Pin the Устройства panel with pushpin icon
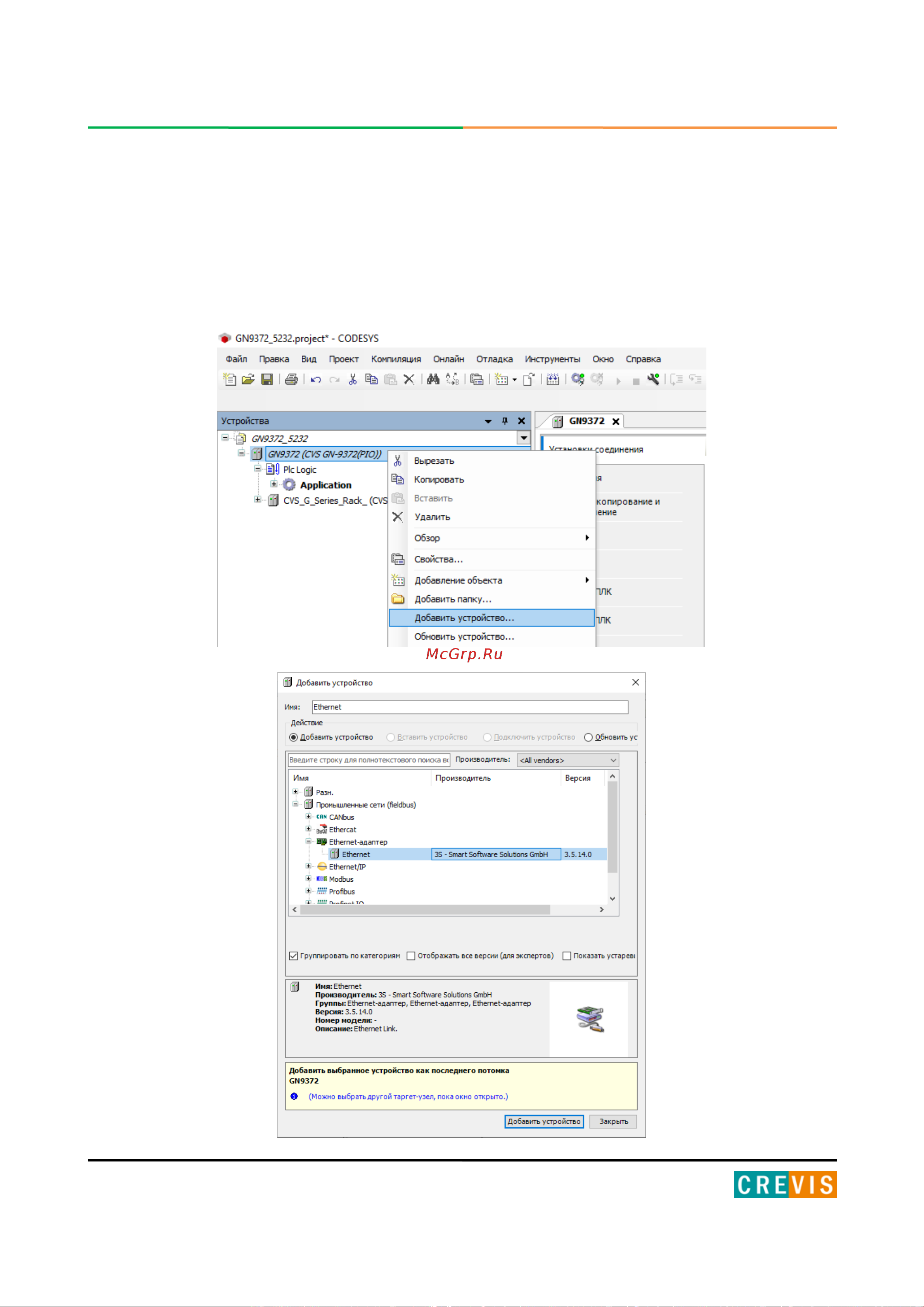924x1307 pixels. [505, 421]
